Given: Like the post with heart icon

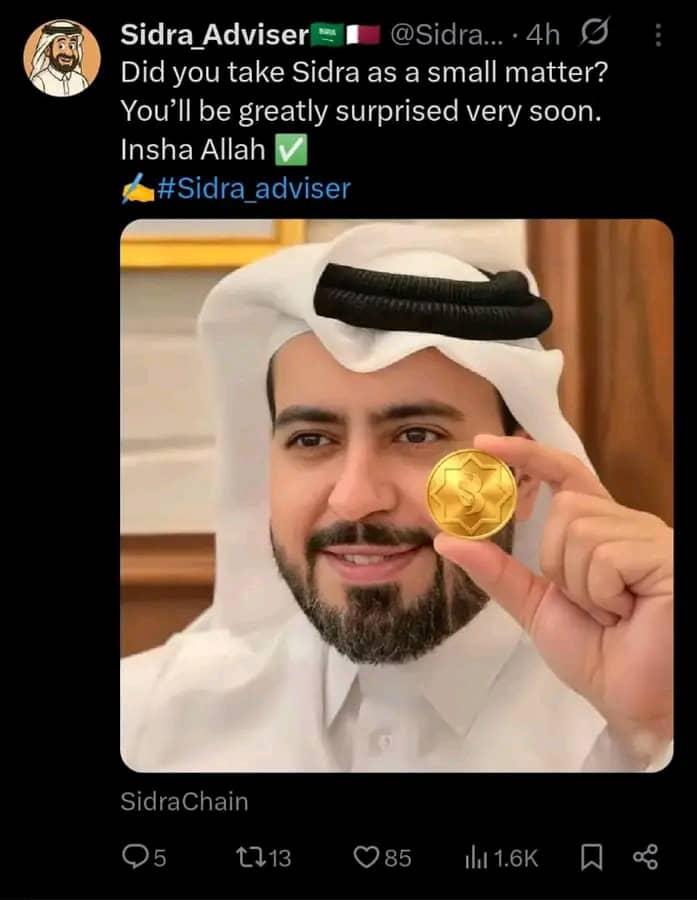Looking at the screenshot, I should click(x=366, y=858).
